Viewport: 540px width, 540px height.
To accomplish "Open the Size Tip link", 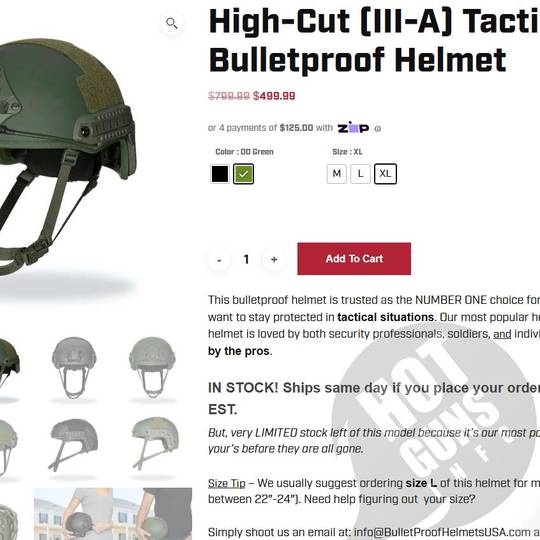I will 227,483.
